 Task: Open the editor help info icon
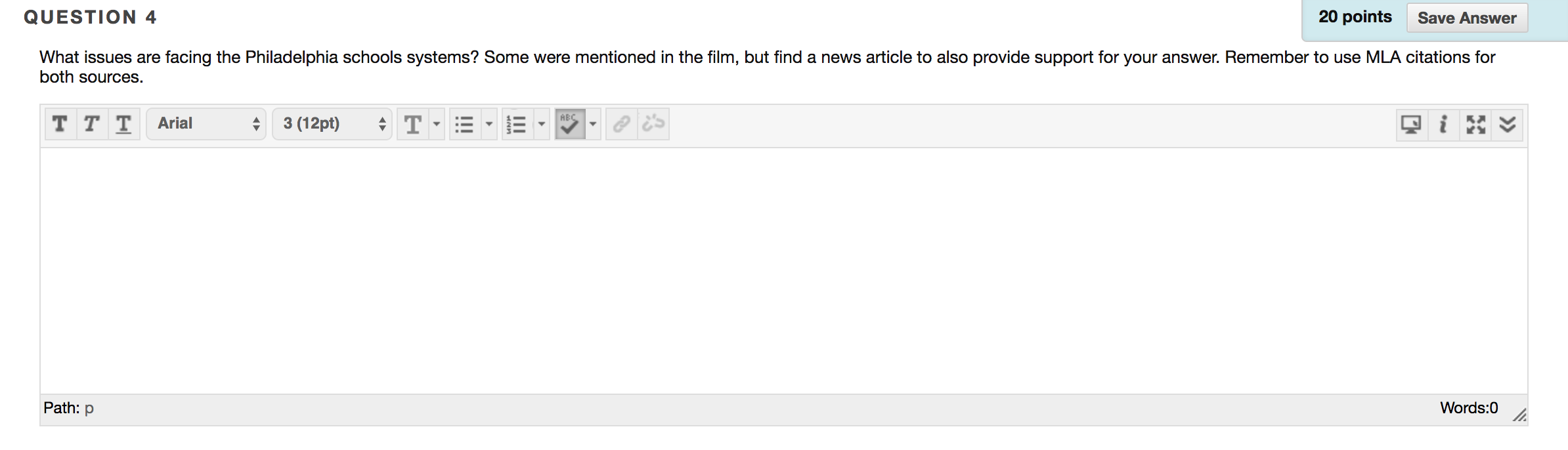coord(1443,124)
